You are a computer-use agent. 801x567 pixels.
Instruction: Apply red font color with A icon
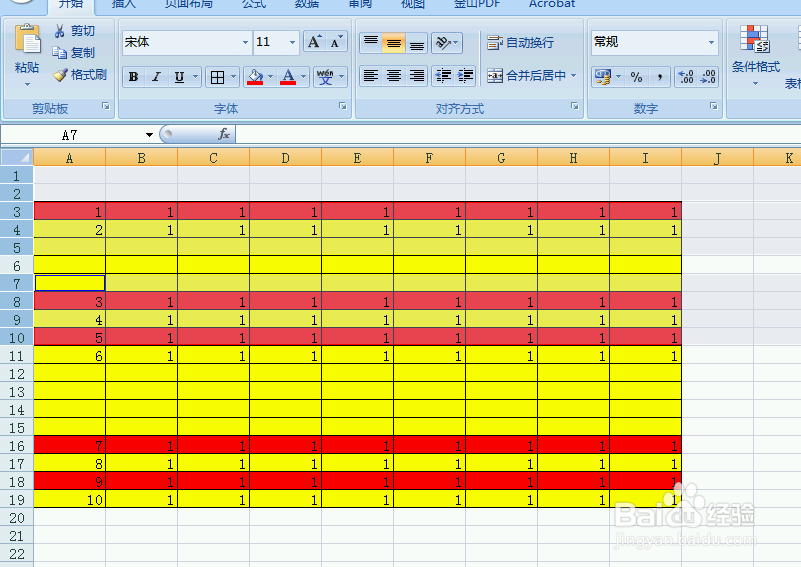click(288, 77)
